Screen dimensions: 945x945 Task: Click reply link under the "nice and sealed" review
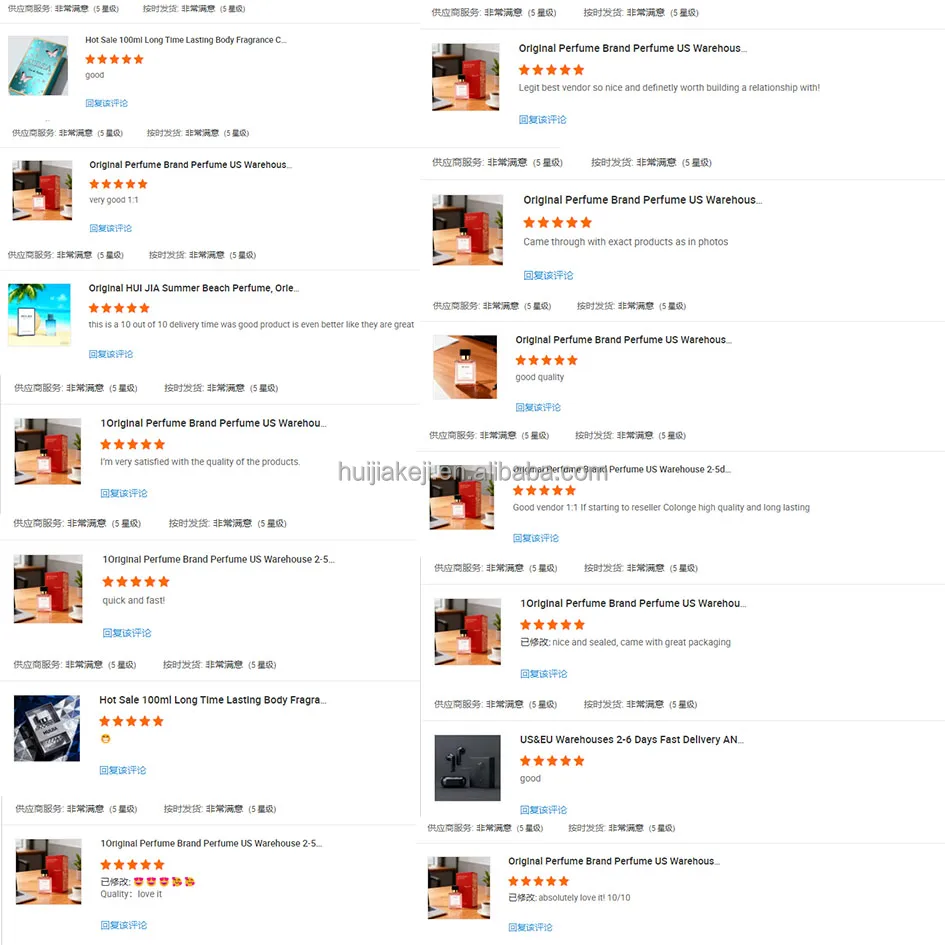click(544, 674)
